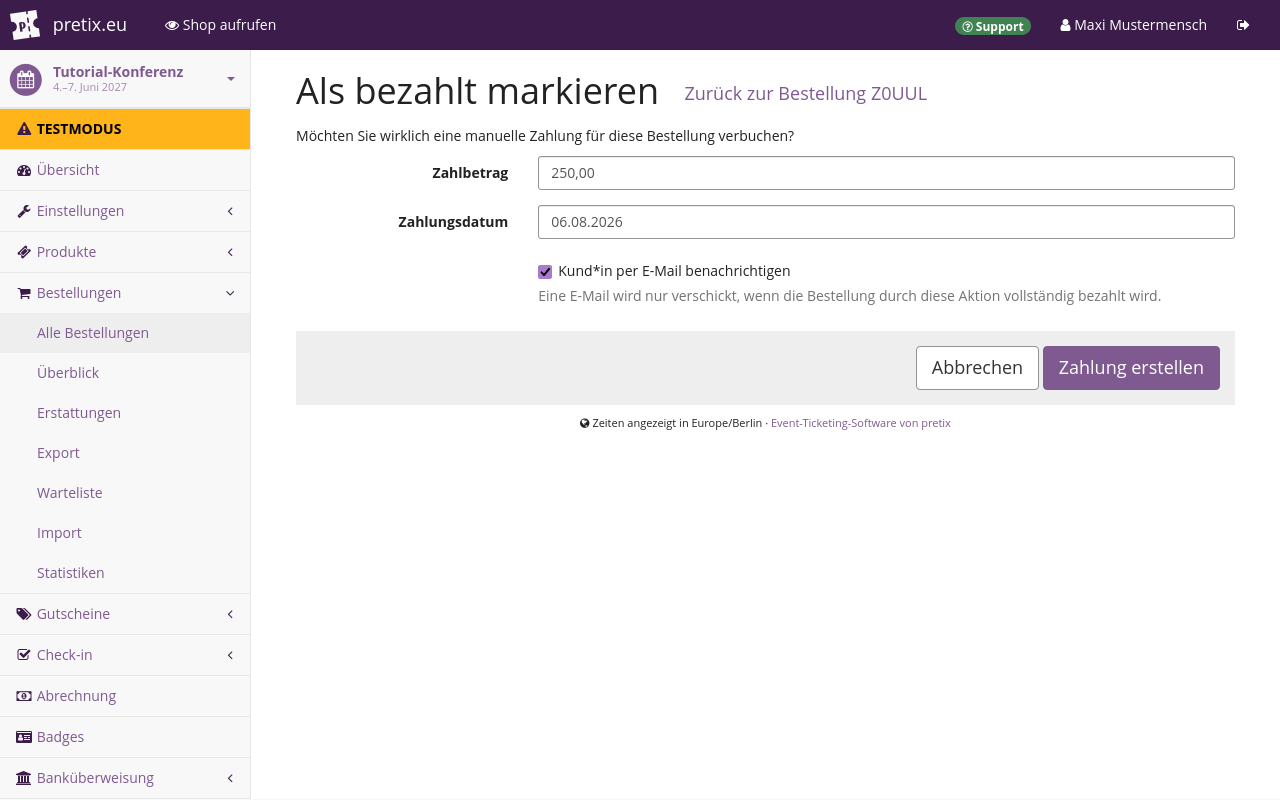
Task: Expand the Einstellungen submenu chevron
Action: (x=230, y=211)
